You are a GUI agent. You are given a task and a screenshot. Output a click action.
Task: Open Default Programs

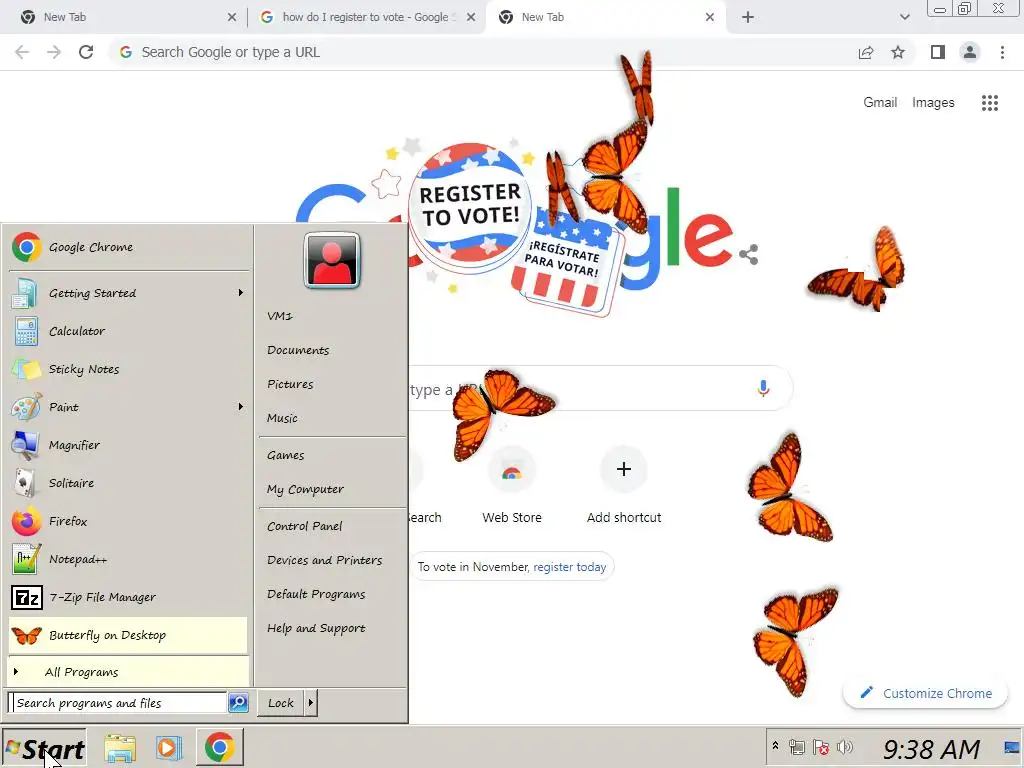pos(316,594)
